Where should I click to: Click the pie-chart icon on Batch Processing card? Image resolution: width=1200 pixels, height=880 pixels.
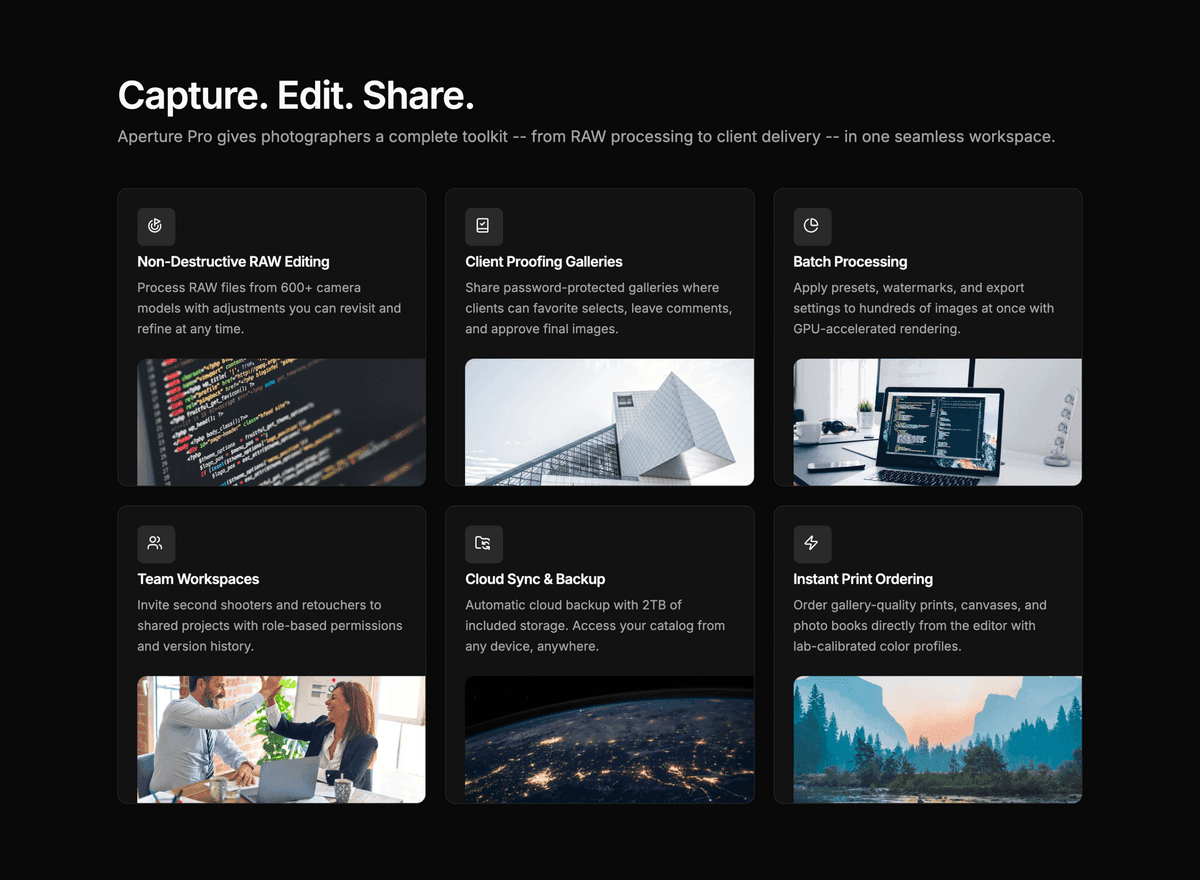pos(812,227)
